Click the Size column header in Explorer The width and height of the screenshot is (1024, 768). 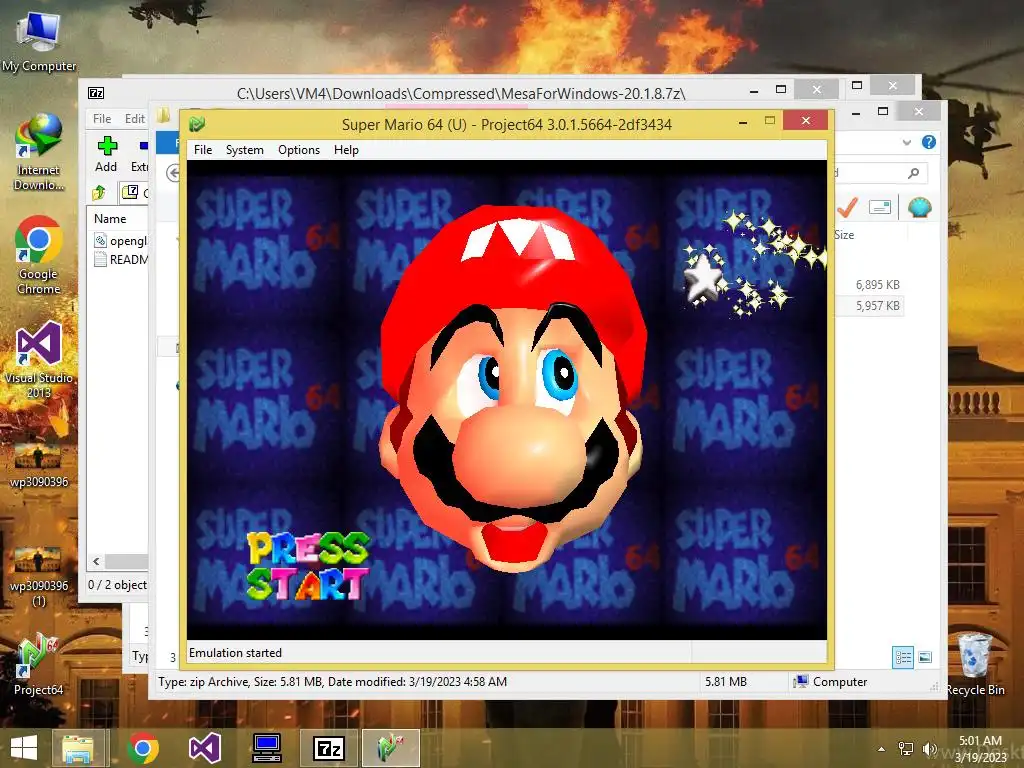coord(844,234)
